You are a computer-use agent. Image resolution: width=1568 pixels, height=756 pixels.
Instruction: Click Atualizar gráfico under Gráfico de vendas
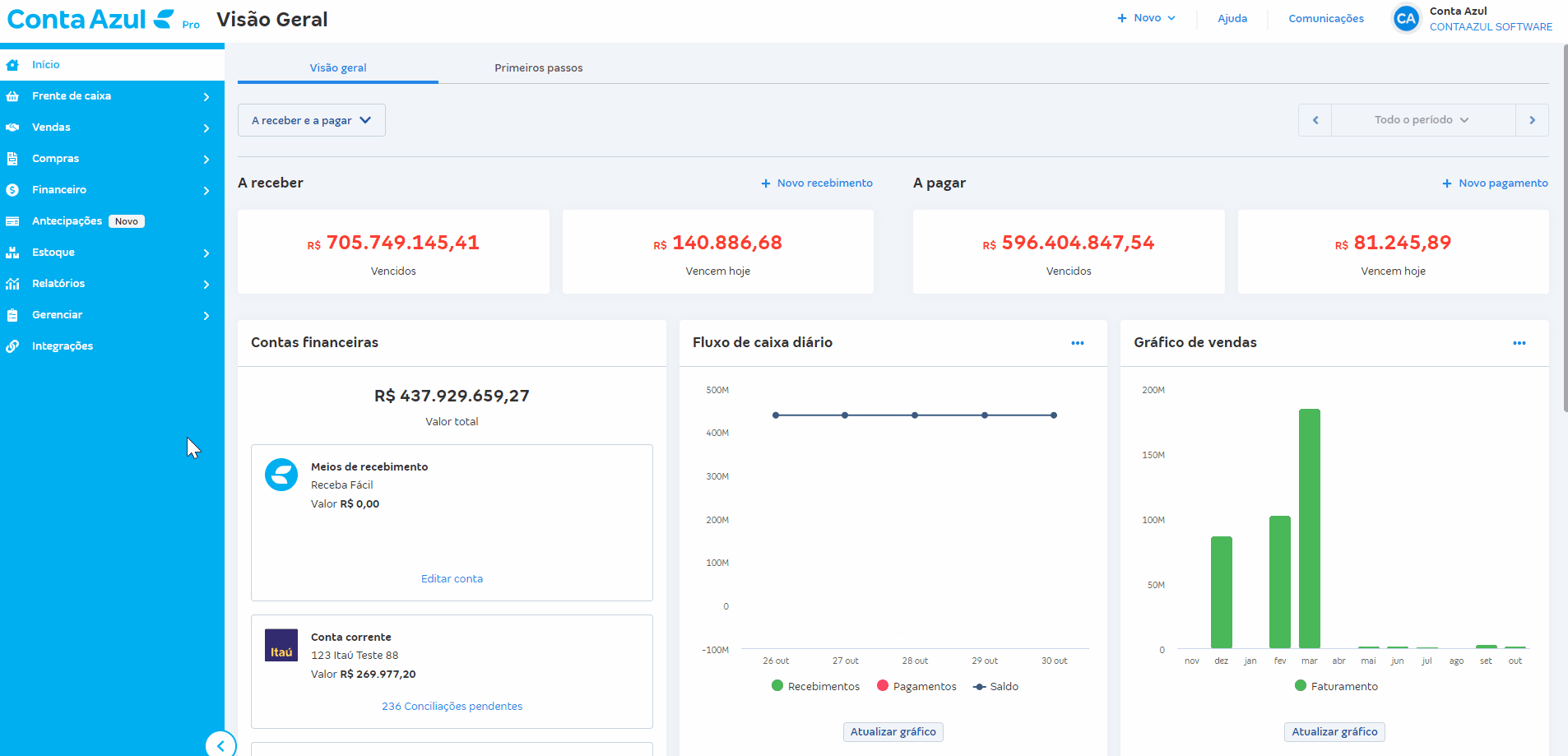coord(1334,732)
